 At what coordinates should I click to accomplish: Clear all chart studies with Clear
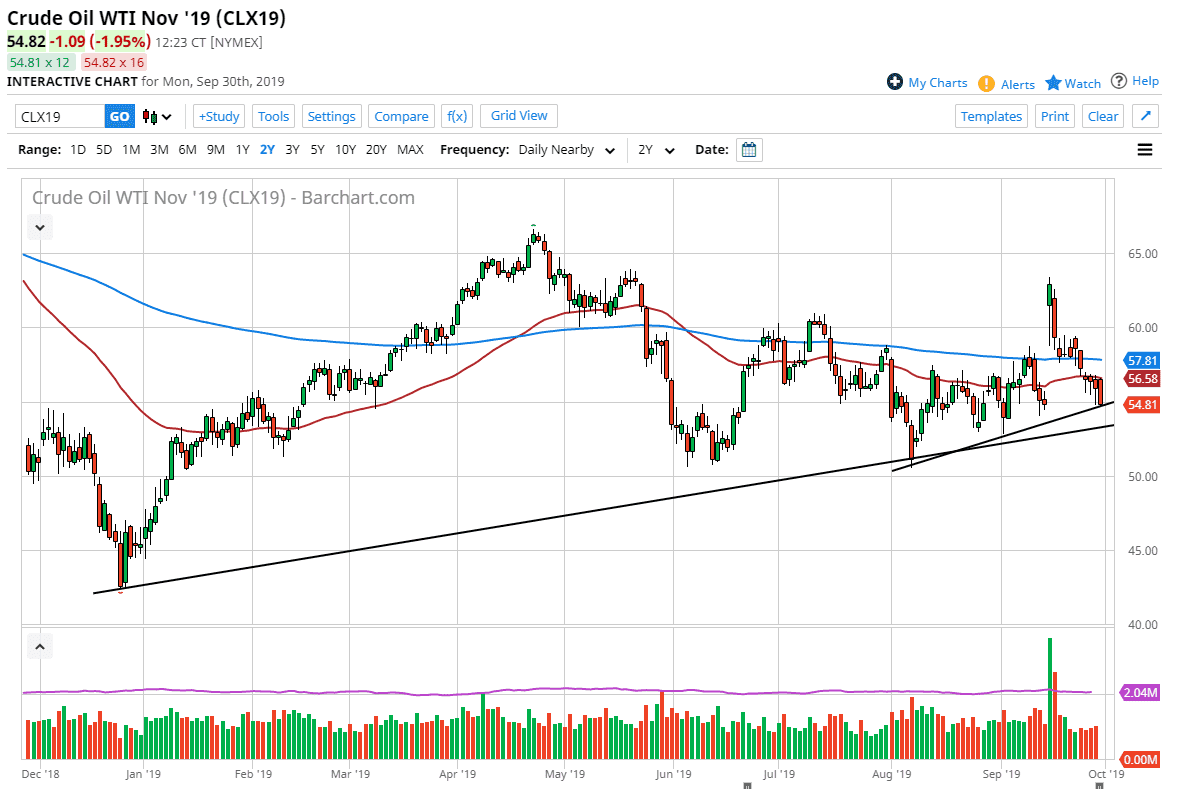click(1102, 116)
